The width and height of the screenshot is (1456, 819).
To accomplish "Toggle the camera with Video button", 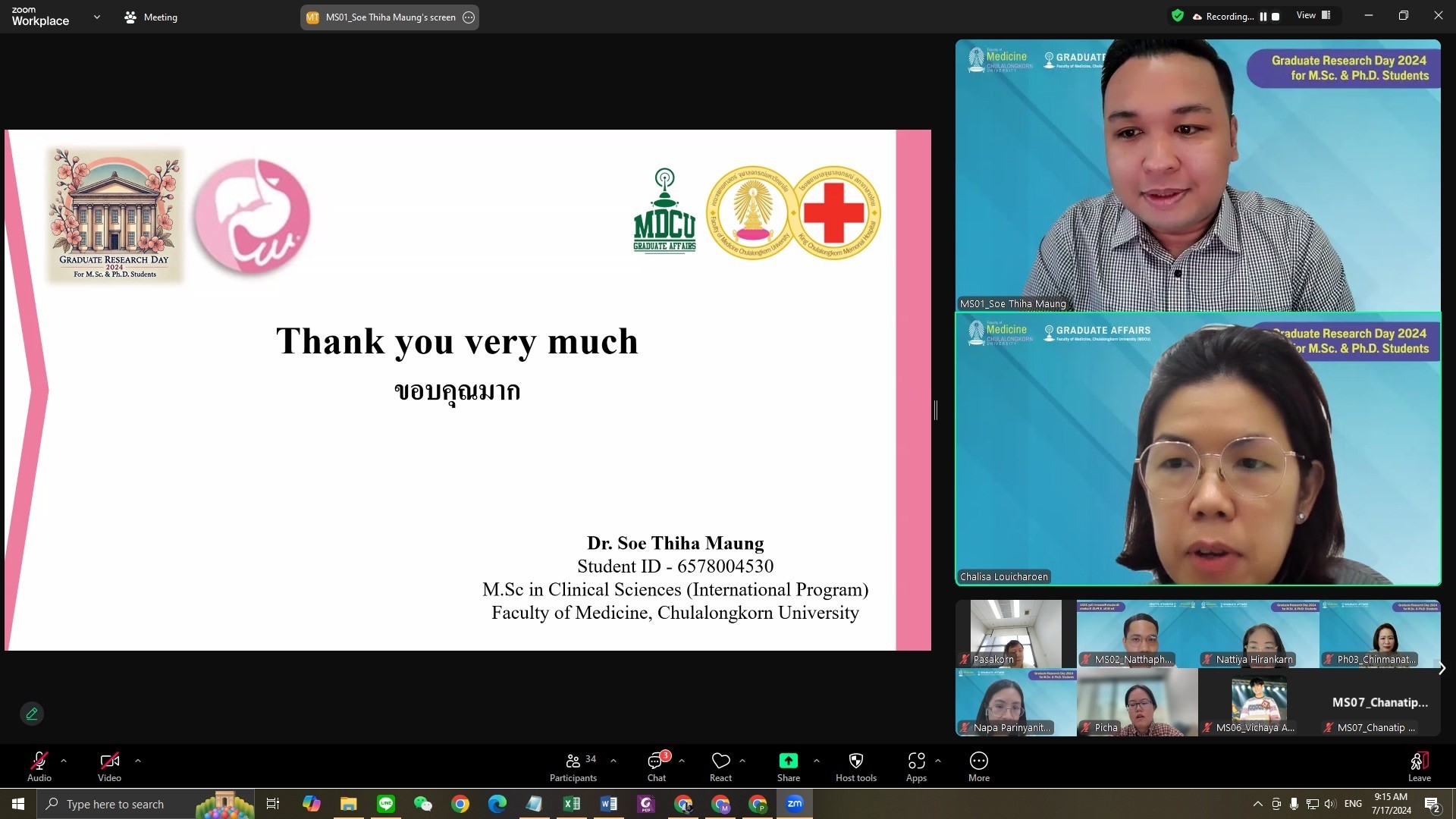I will [x=109, y=766].
